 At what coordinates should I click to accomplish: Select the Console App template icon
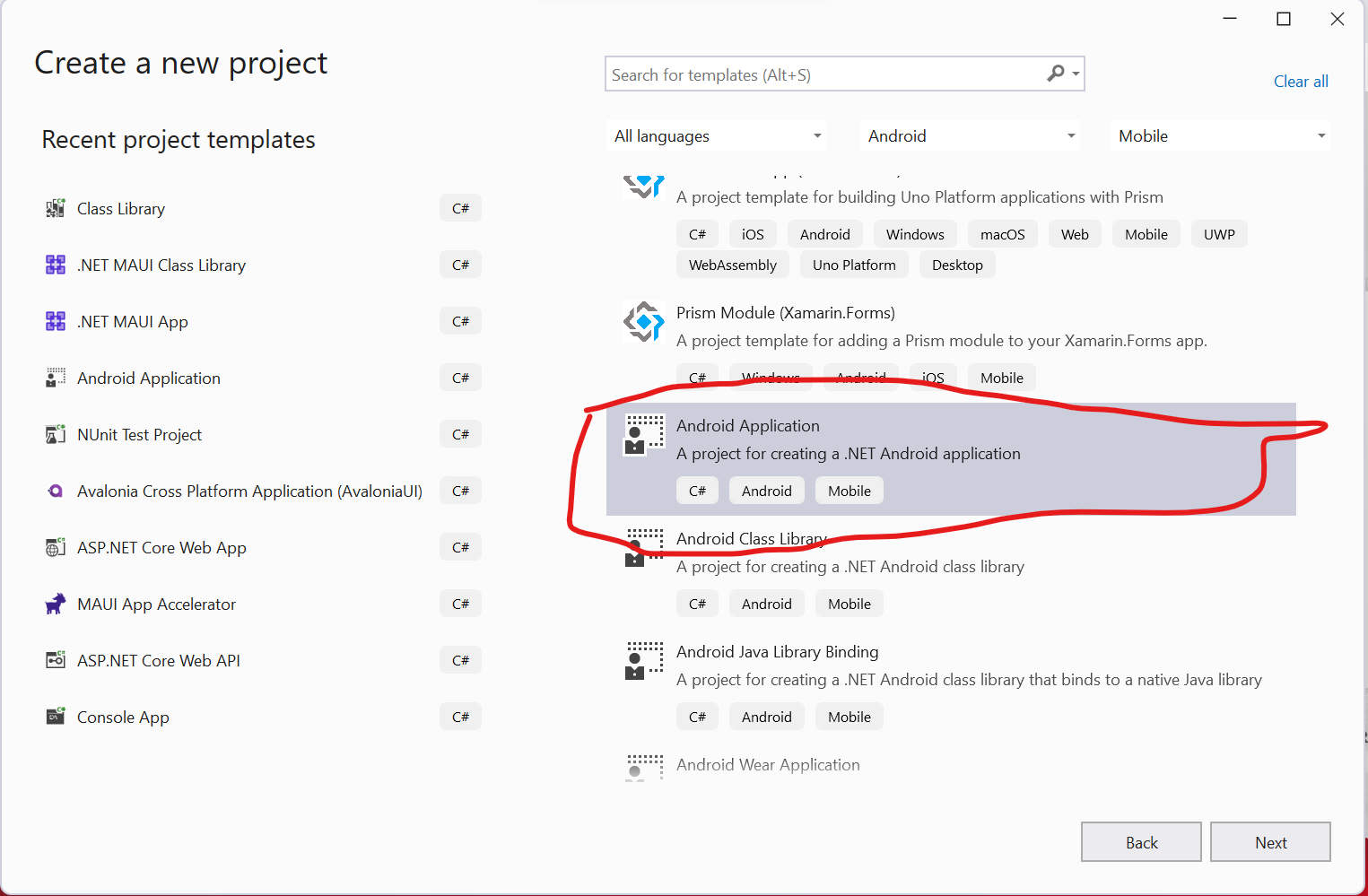click(x=55, y=717)
